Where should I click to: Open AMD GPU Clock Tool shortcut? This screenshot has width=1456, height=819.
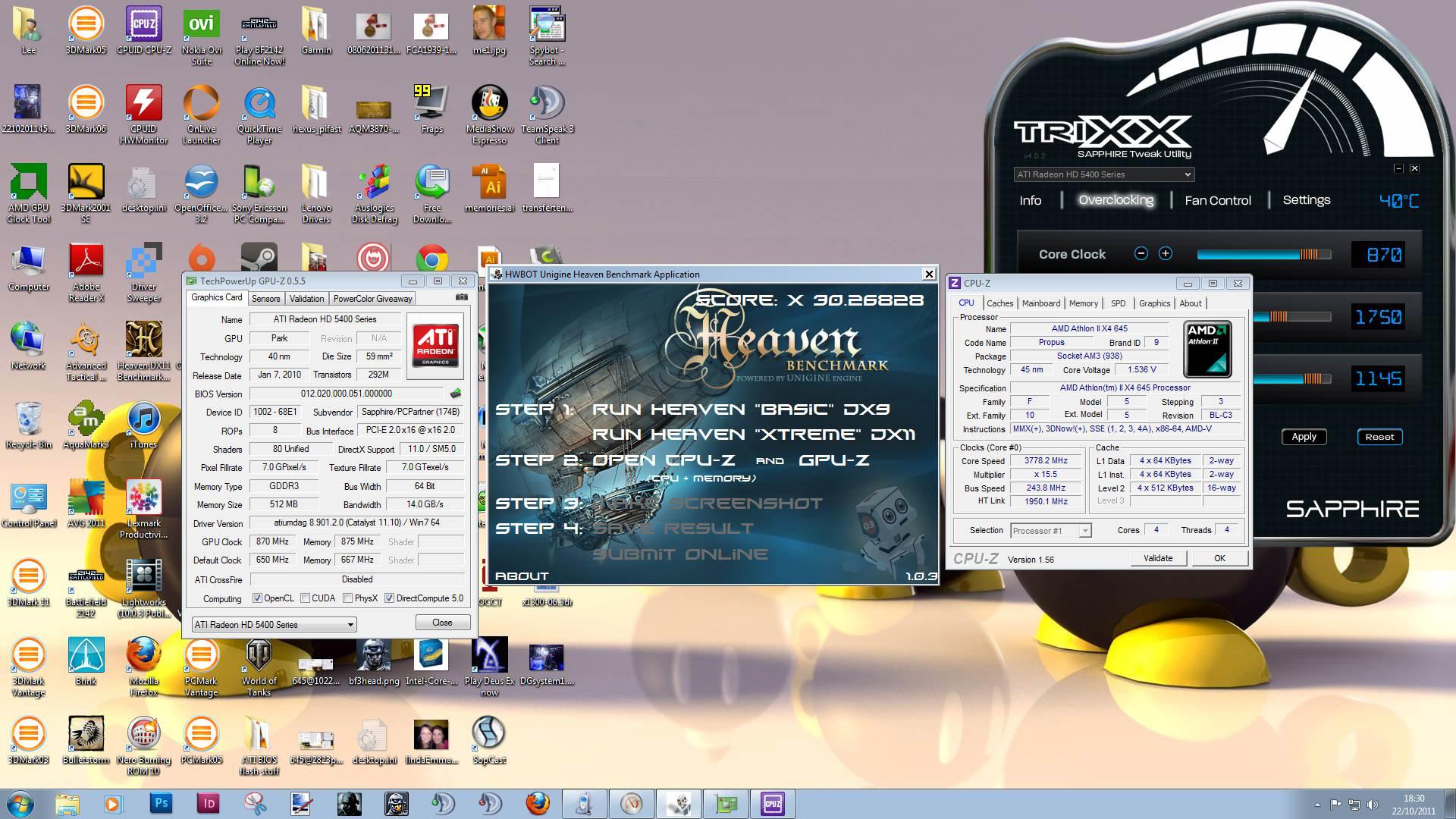pyautogui.click(x=29, y=193)
